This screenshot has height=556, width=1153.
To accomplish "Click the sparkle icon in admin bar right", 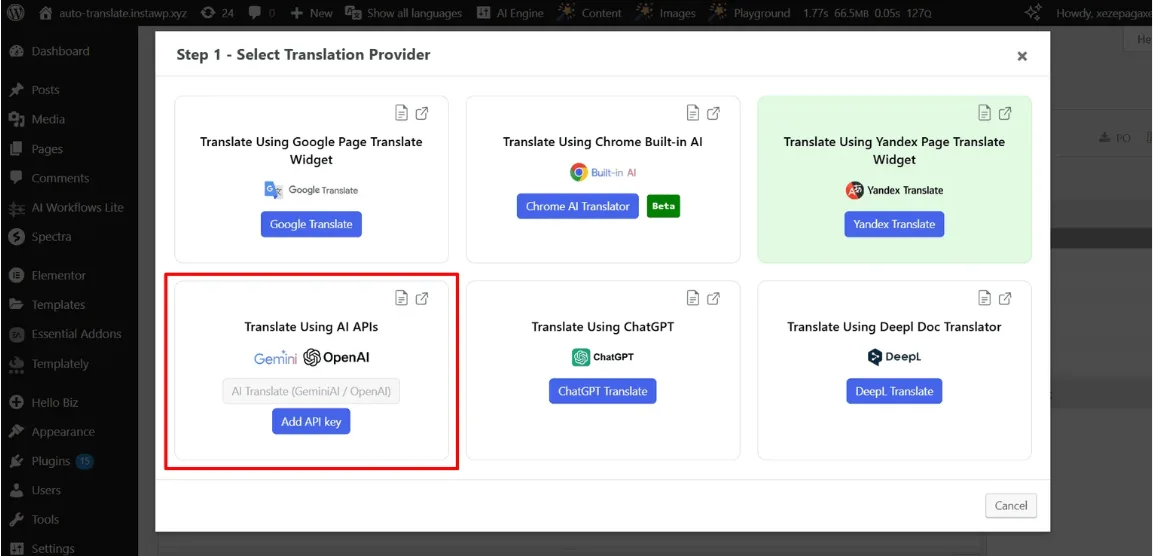I will 1032,13.
